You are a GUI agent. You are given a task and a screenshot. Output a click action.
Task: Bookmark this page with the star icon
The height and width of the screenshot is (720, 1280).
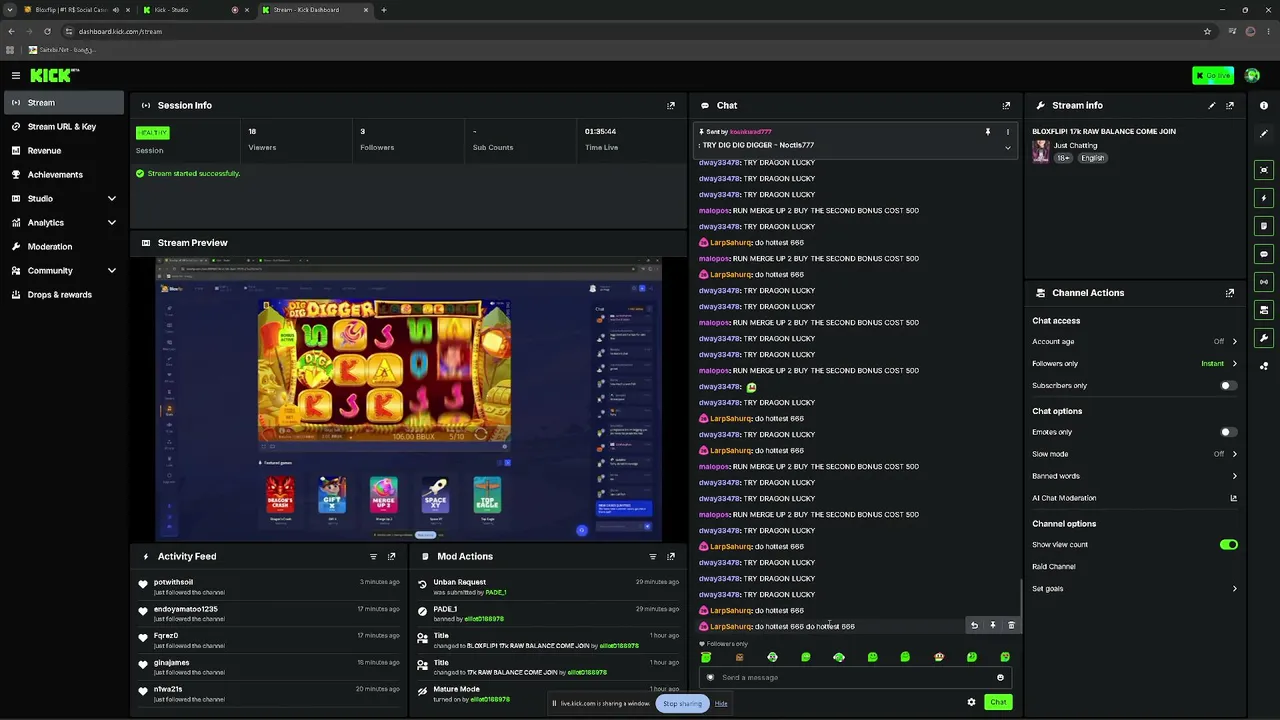(x=1207, y=31)
